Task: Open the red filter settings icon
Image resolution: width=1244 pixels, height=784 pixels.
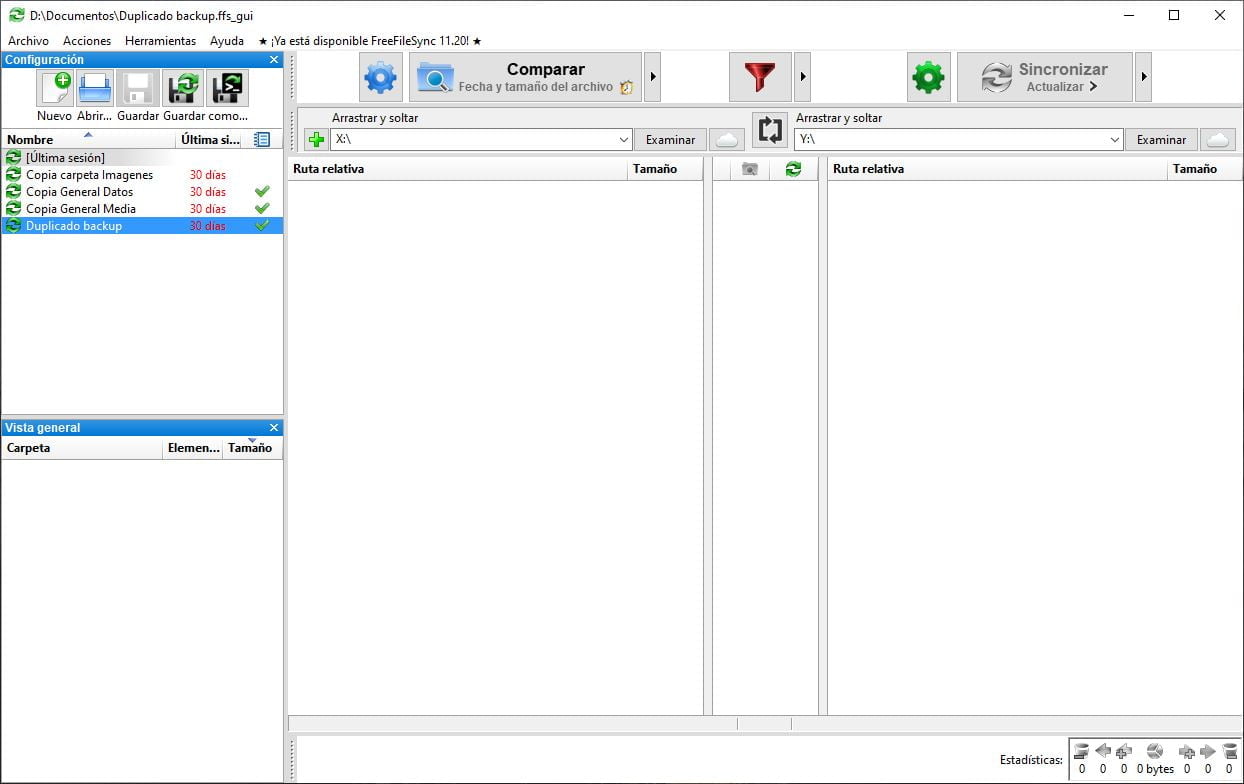Action: point(760,77)
